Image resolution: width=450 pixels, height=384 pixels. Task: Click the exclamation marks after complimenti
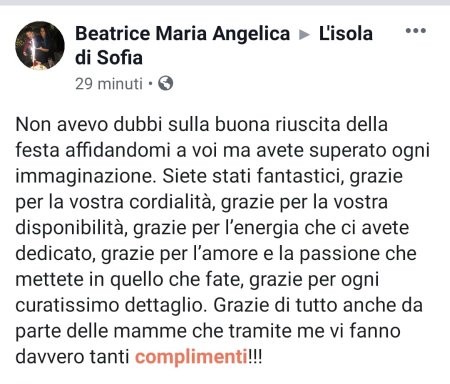click(255, 357)
